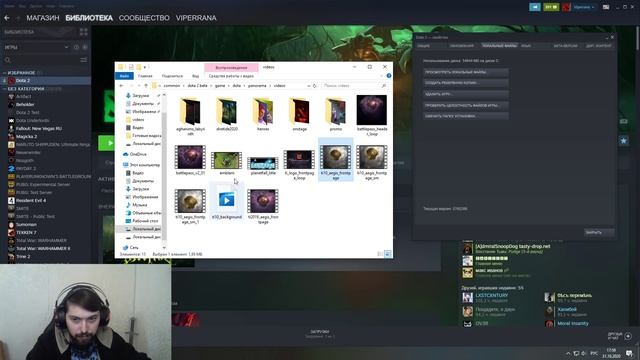Select the battlepass_header_loop video file

click(x=372, y=116)
